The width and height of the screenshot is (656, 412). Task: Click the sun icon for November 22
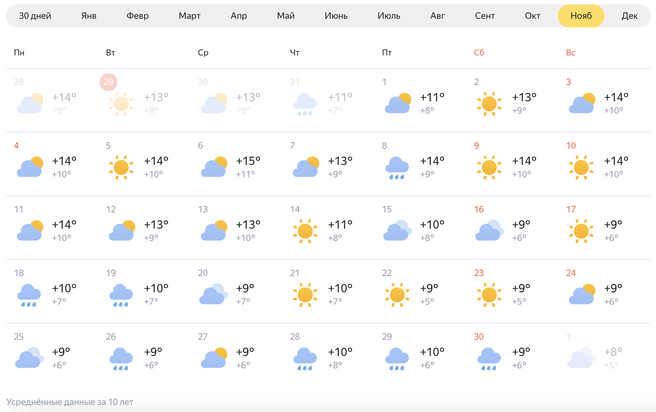(x=397, y=295)
